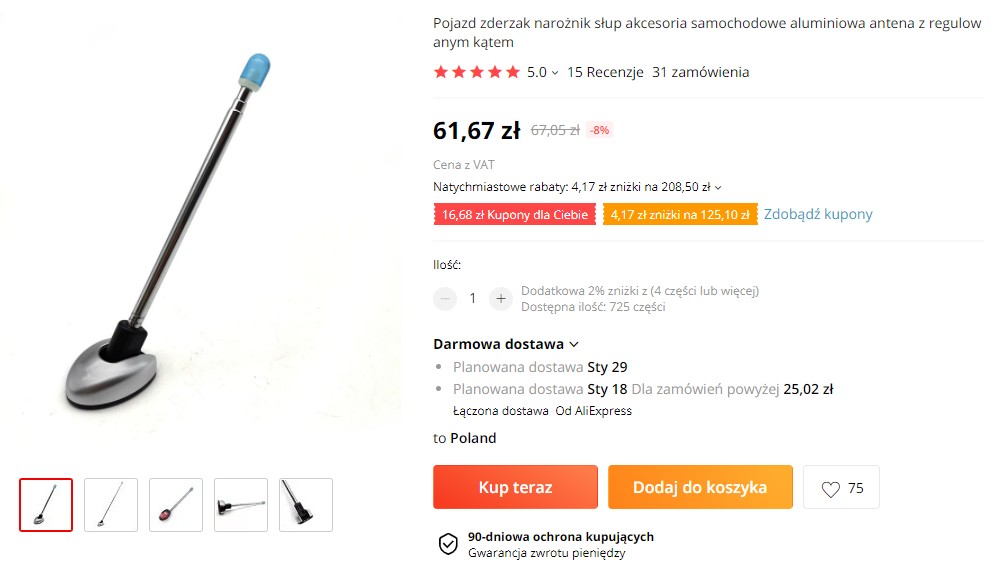This screenshot has width=991, height=573.
Task: Select the fifth thumbnail of antenna base
Action: 306,505
